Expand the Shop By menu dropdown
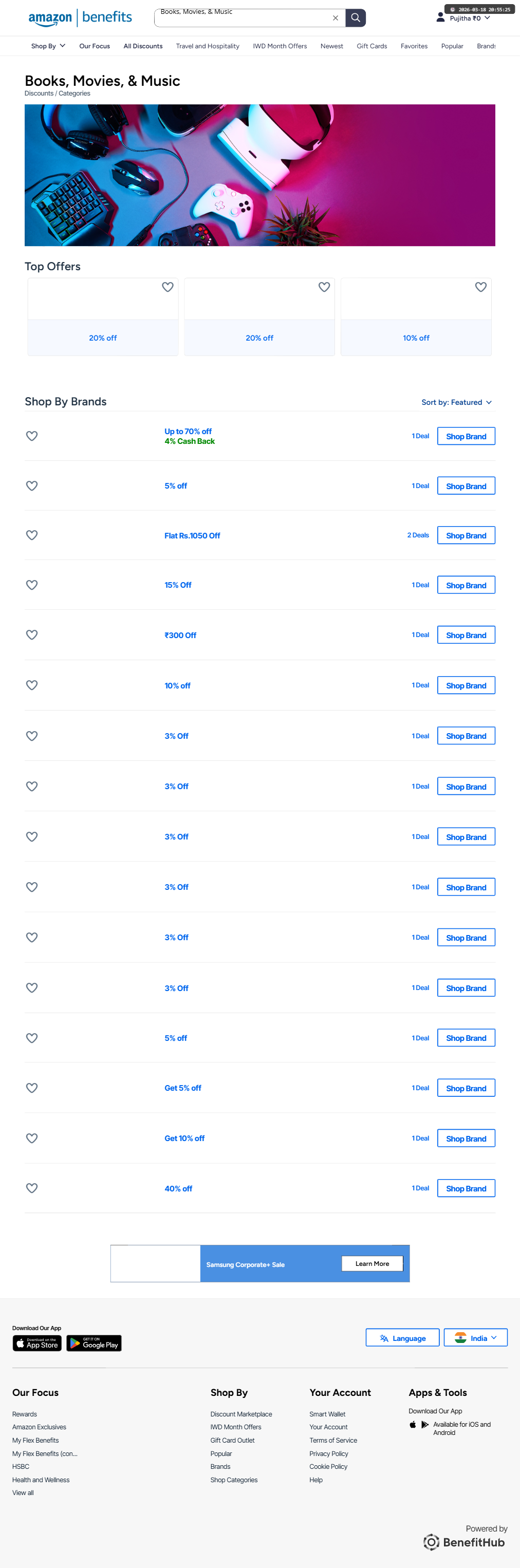The width and height of the screenshot is (520, 1568). [48, 46]
